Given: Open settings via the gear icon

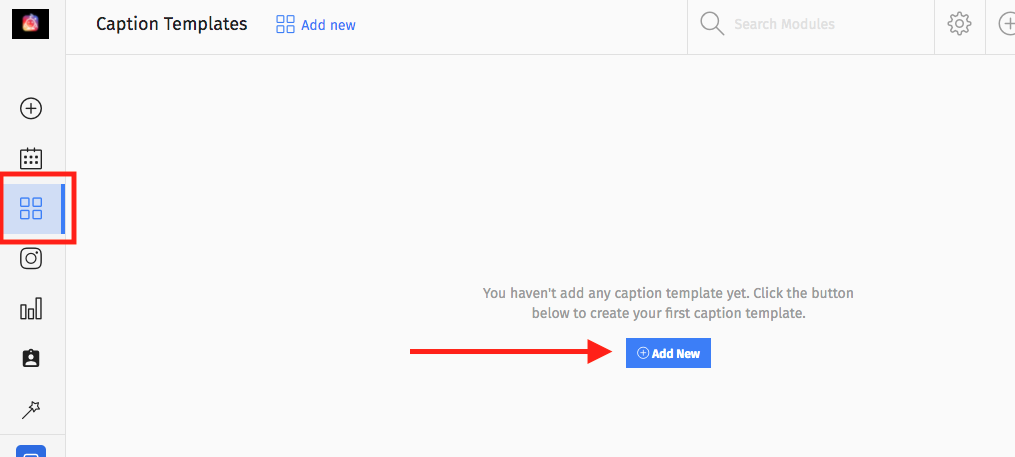Looking at the screenshot, I should [x=959, y=25].
